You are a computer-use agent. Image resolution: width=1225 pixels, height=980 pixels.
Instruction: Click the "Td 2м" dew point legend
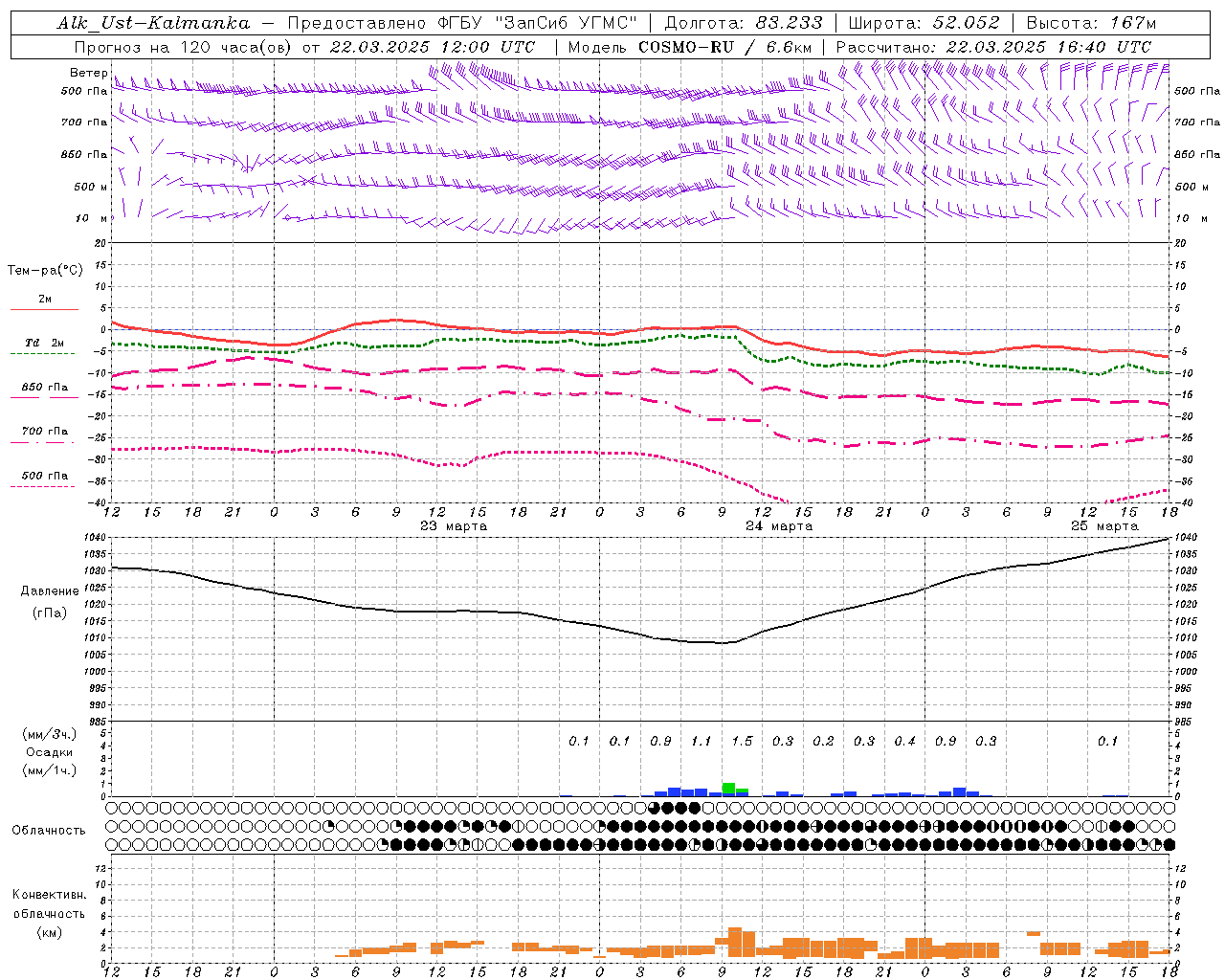pyautogui.click(x=45, y=343)
